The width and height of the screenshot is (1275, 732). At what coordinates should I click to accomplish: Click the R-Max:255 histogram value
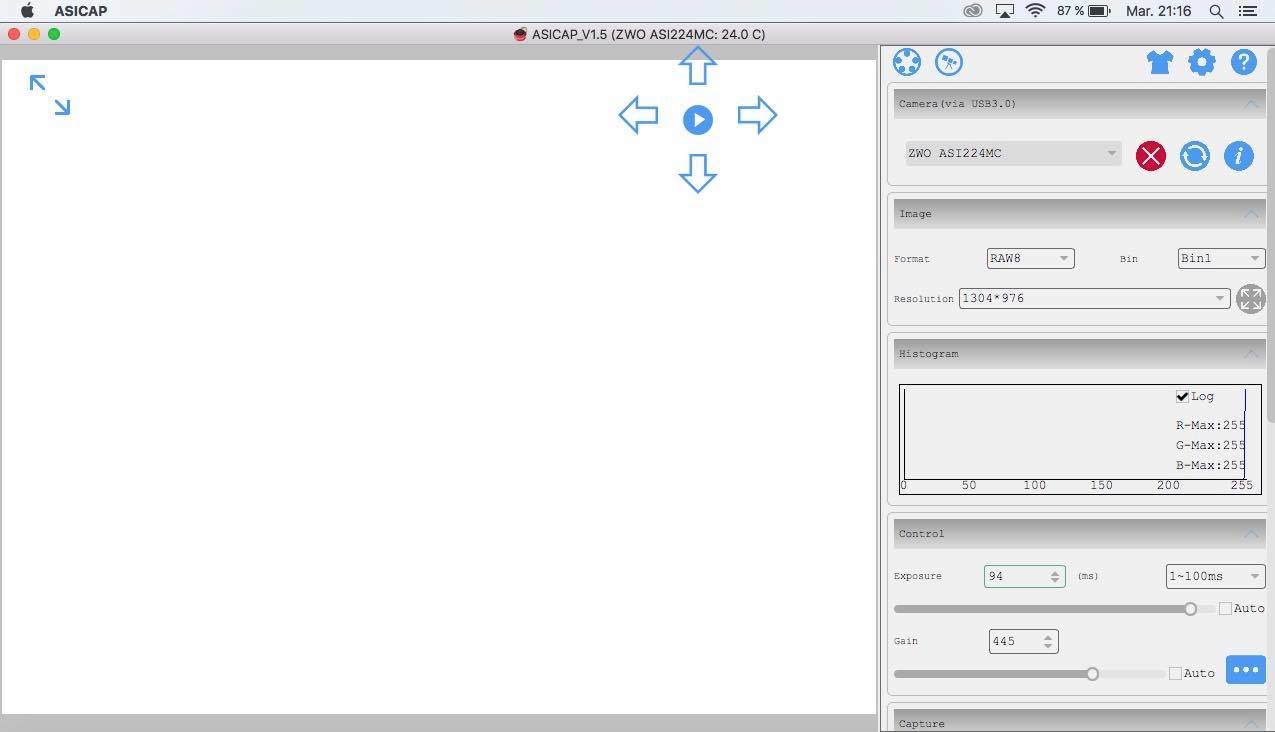1210,425
